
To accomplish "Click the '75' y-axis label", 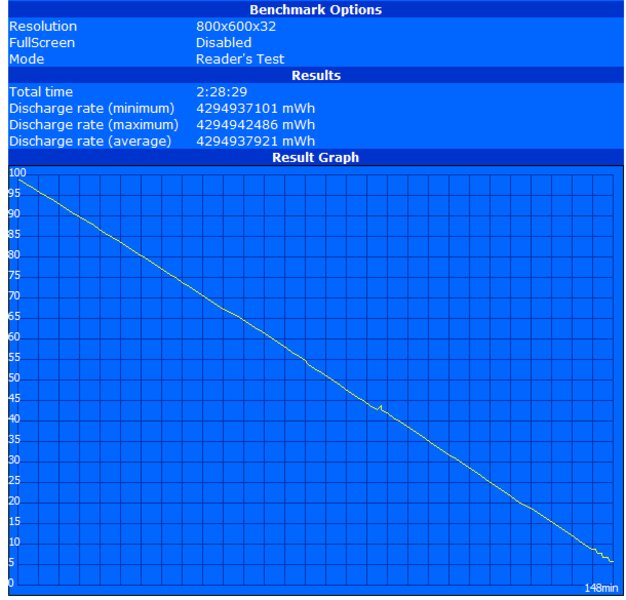I will pyautogui.click(x=14, y=275).
